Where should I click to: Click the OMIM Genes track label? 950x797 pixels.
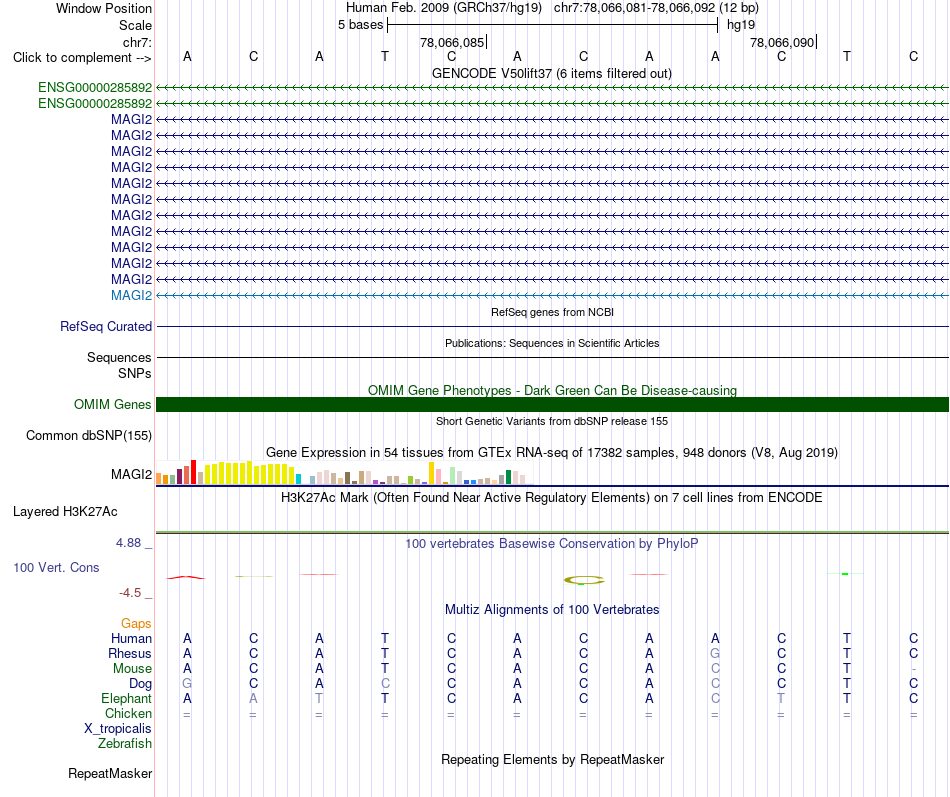tap(113, 404)
